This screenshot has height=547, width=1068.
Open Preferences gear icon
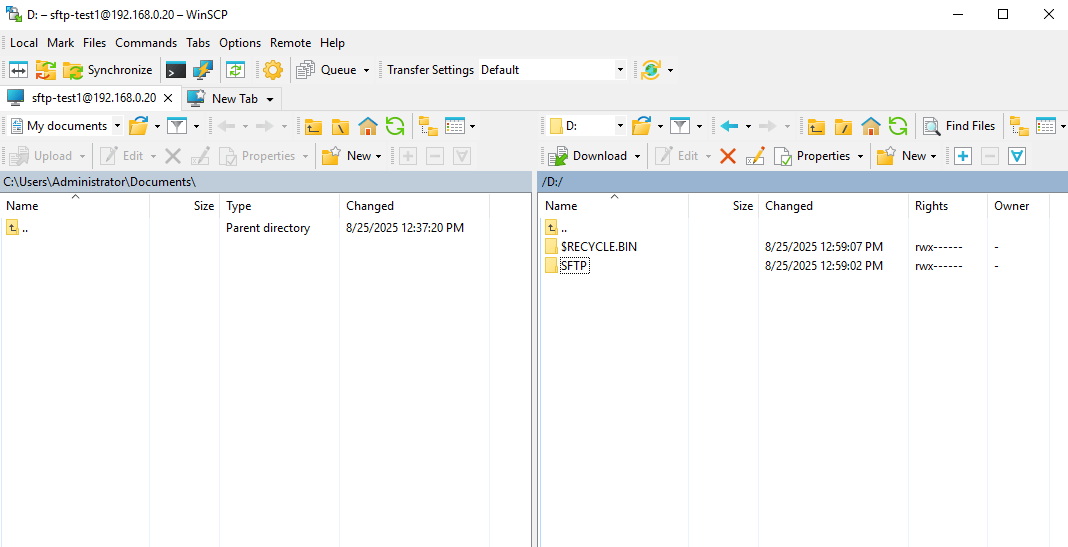(x=272, y=69)
